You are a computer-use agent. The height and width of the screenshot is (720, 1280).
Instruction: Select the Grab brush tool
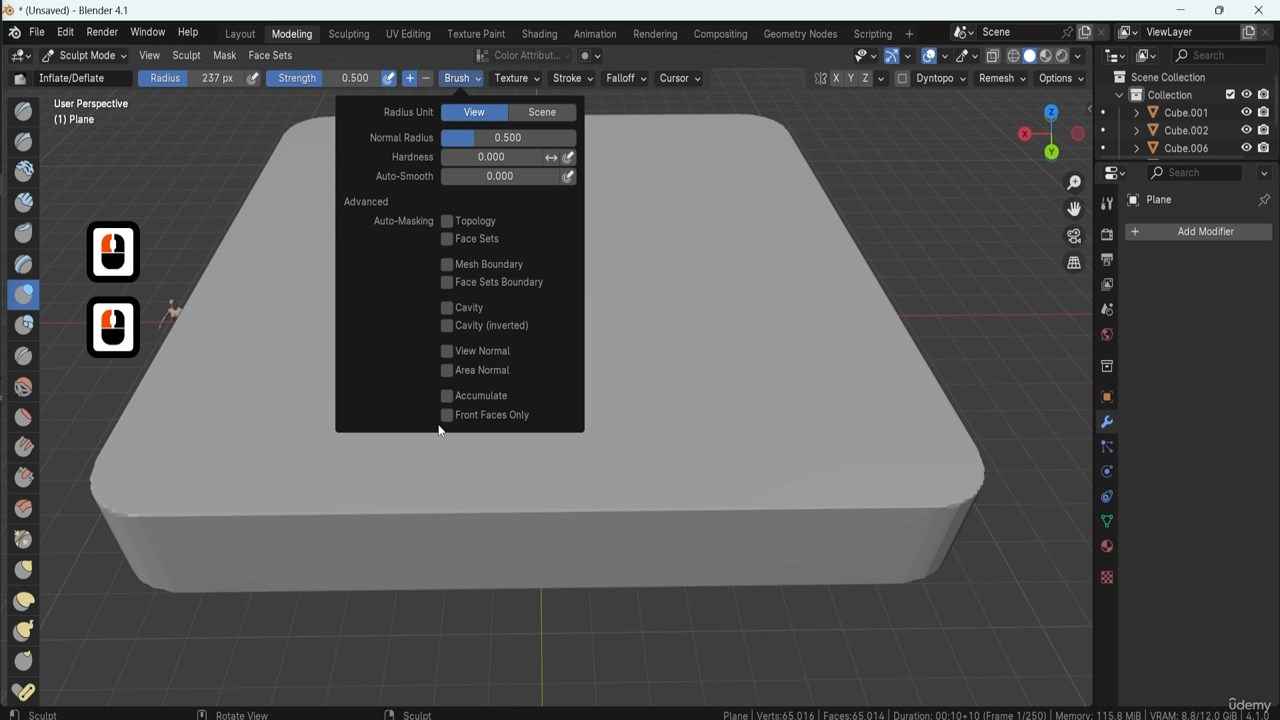tap(24, 569)
